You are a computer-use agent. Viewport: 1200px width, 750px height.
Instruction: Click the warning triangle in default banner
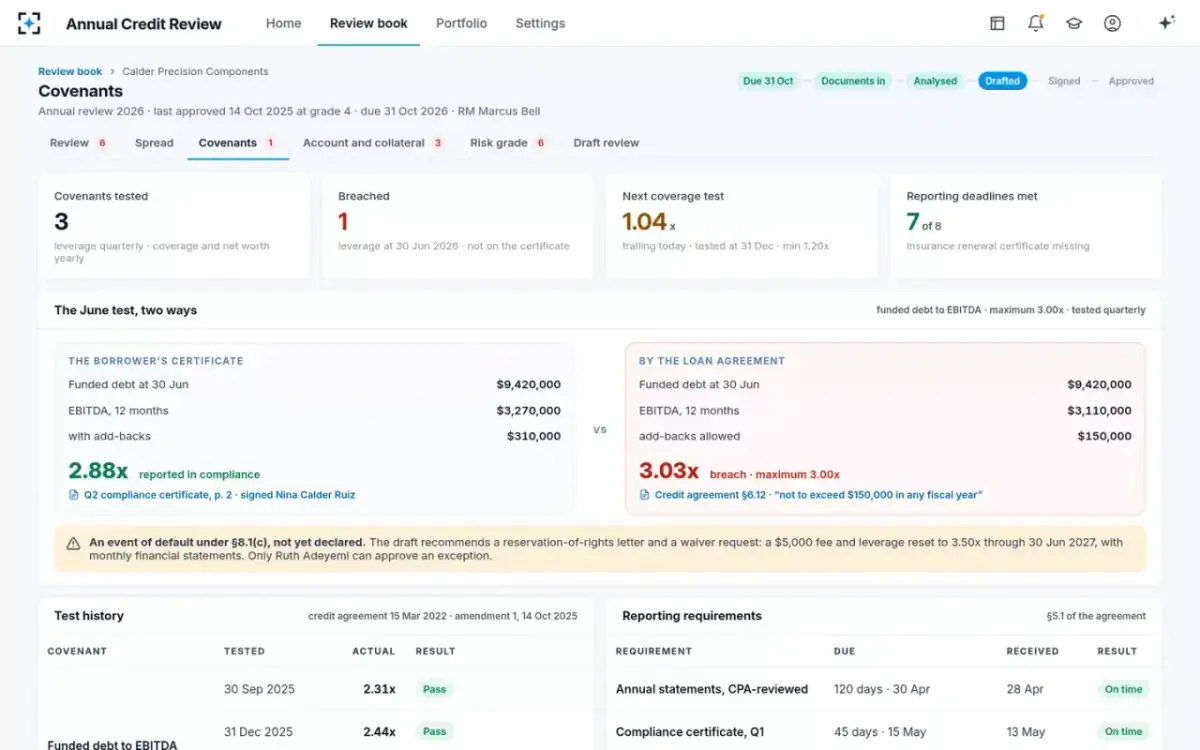(x=73, y=544)
